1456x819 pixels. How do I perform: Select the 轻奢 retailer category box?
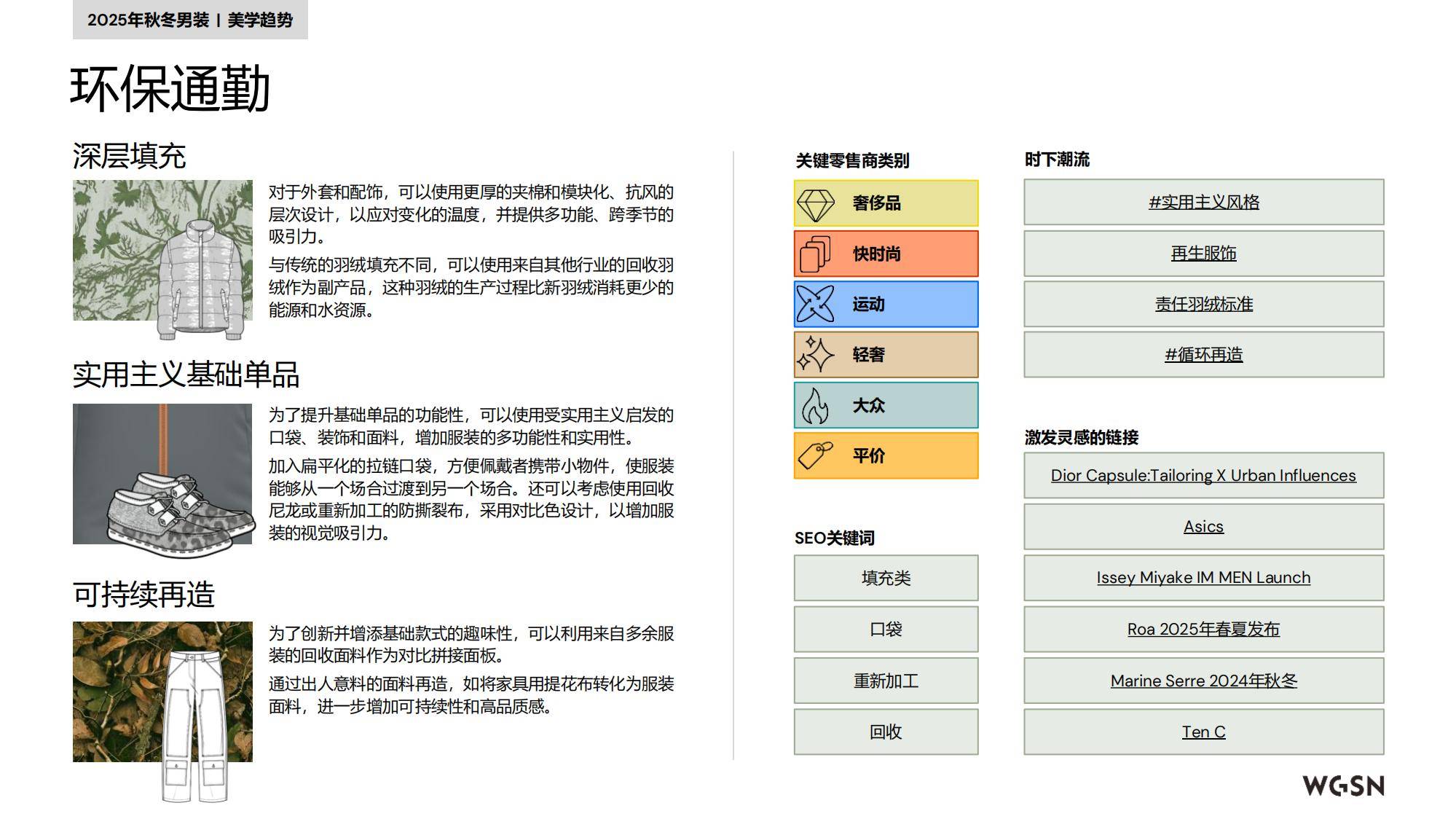coord(886,355)
